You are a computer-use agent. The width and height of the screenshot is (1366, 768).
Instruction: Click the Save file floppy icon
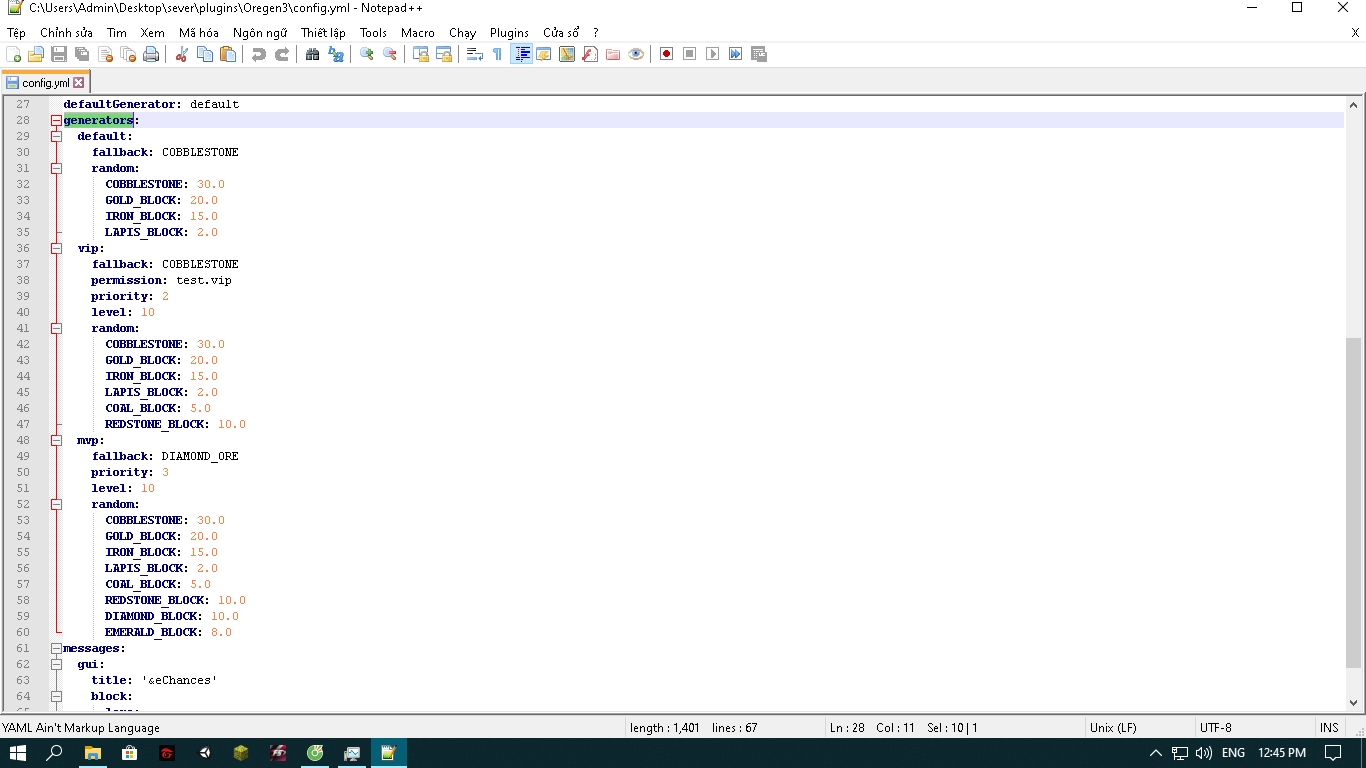pos(59,54)
